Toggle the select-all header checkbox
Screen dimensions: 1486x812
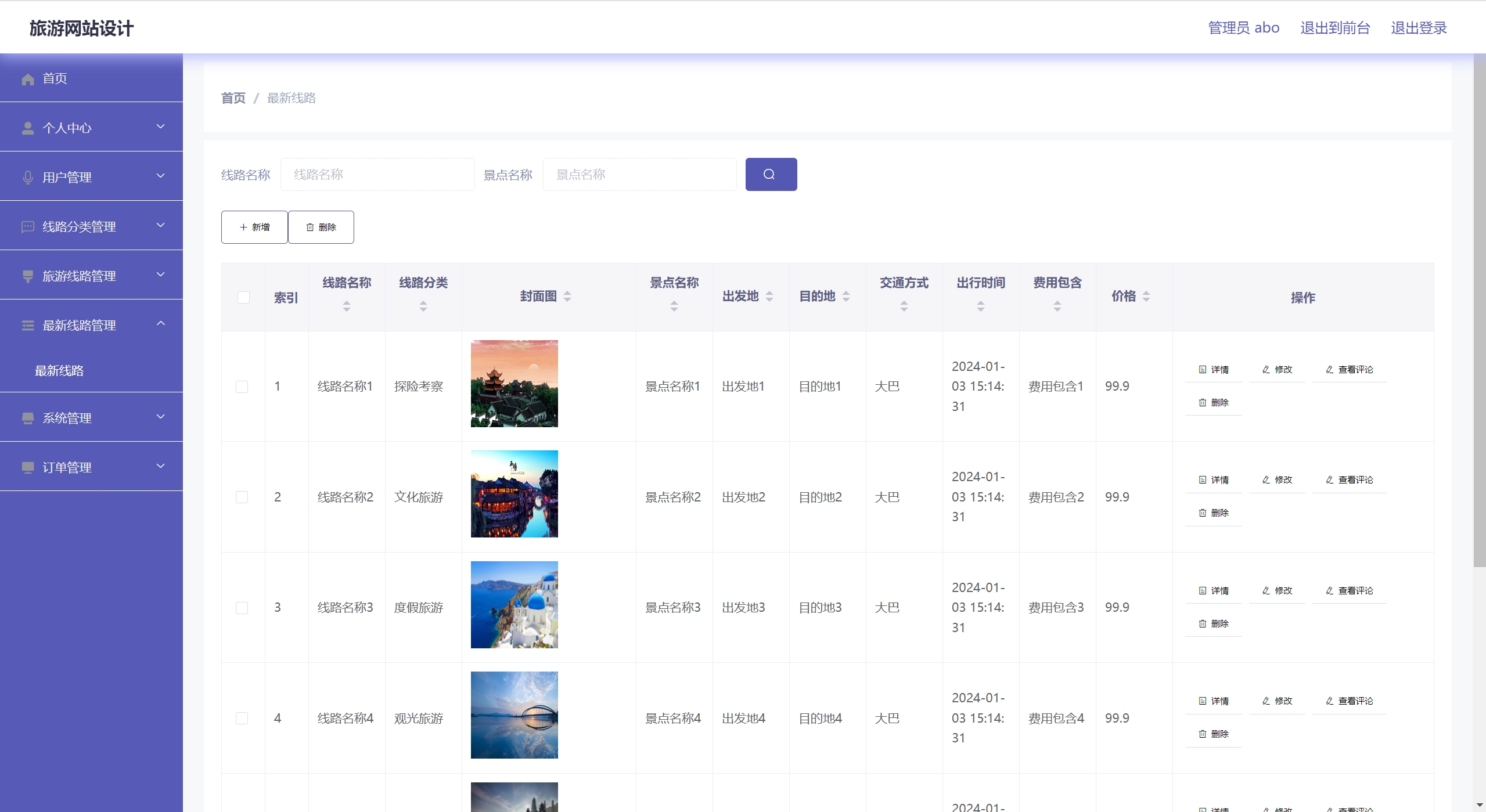243,297
